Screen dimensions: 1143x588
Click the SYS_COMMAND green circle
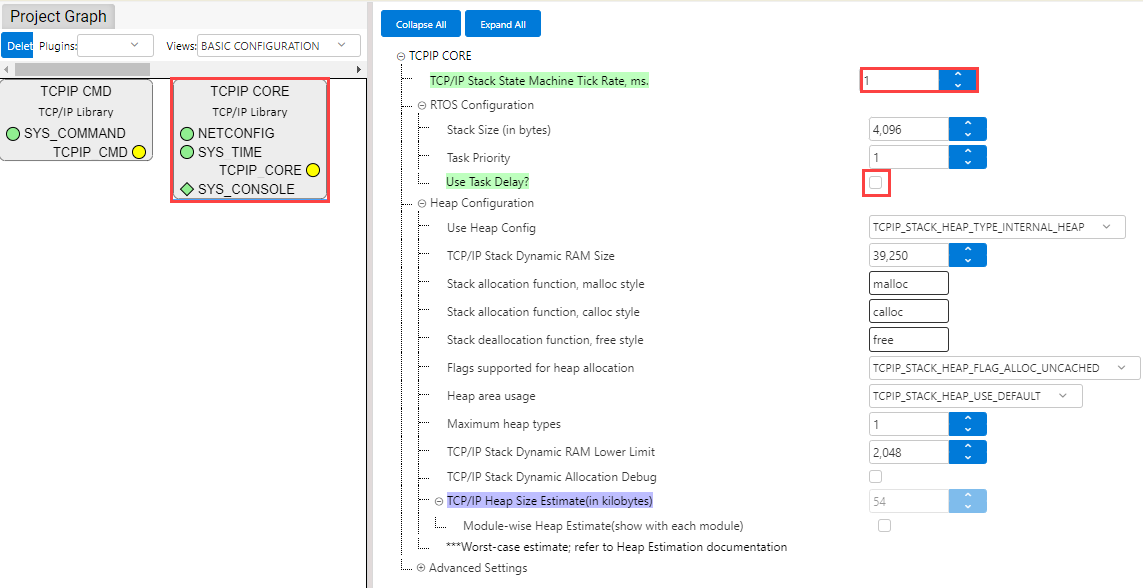click(x=13, y=133)
